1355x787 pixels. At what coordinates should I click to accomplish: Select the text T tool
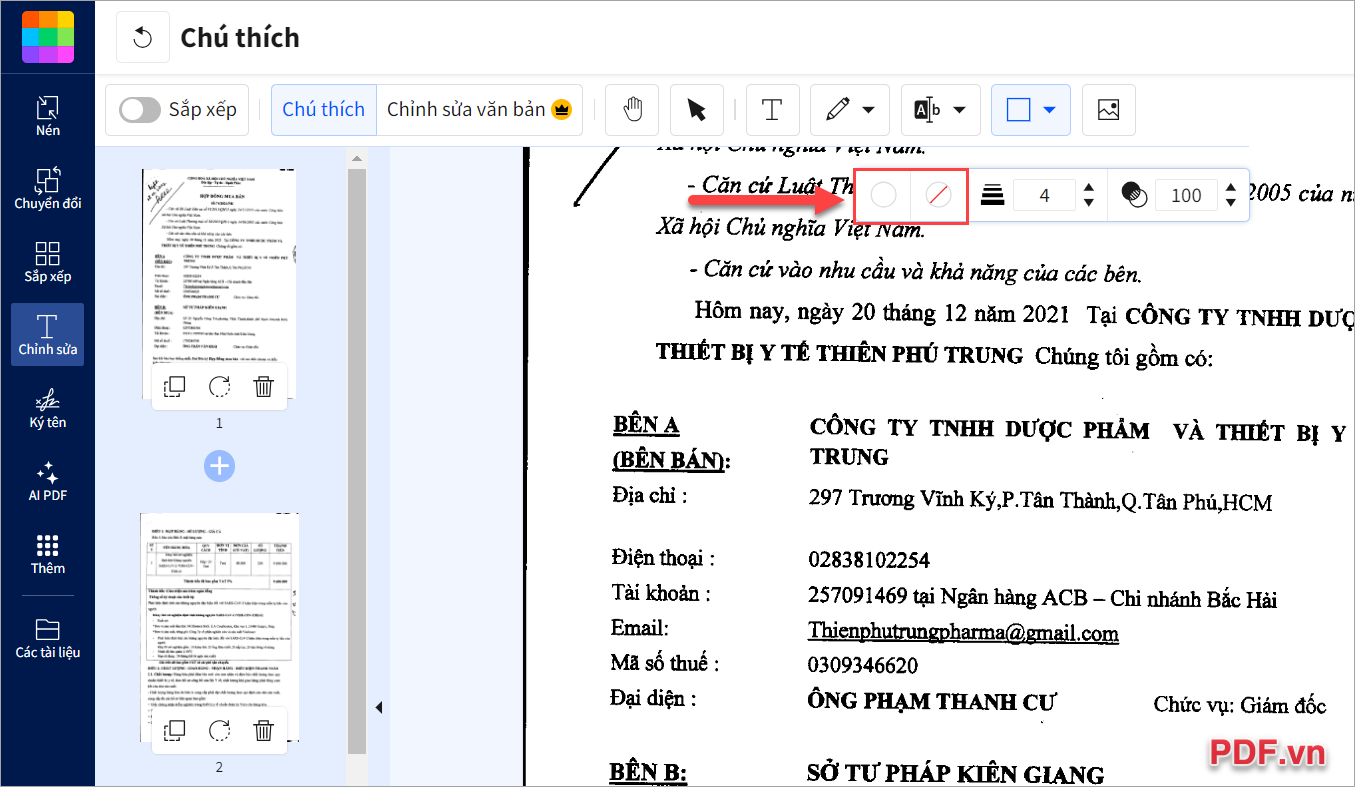(771, 110)
